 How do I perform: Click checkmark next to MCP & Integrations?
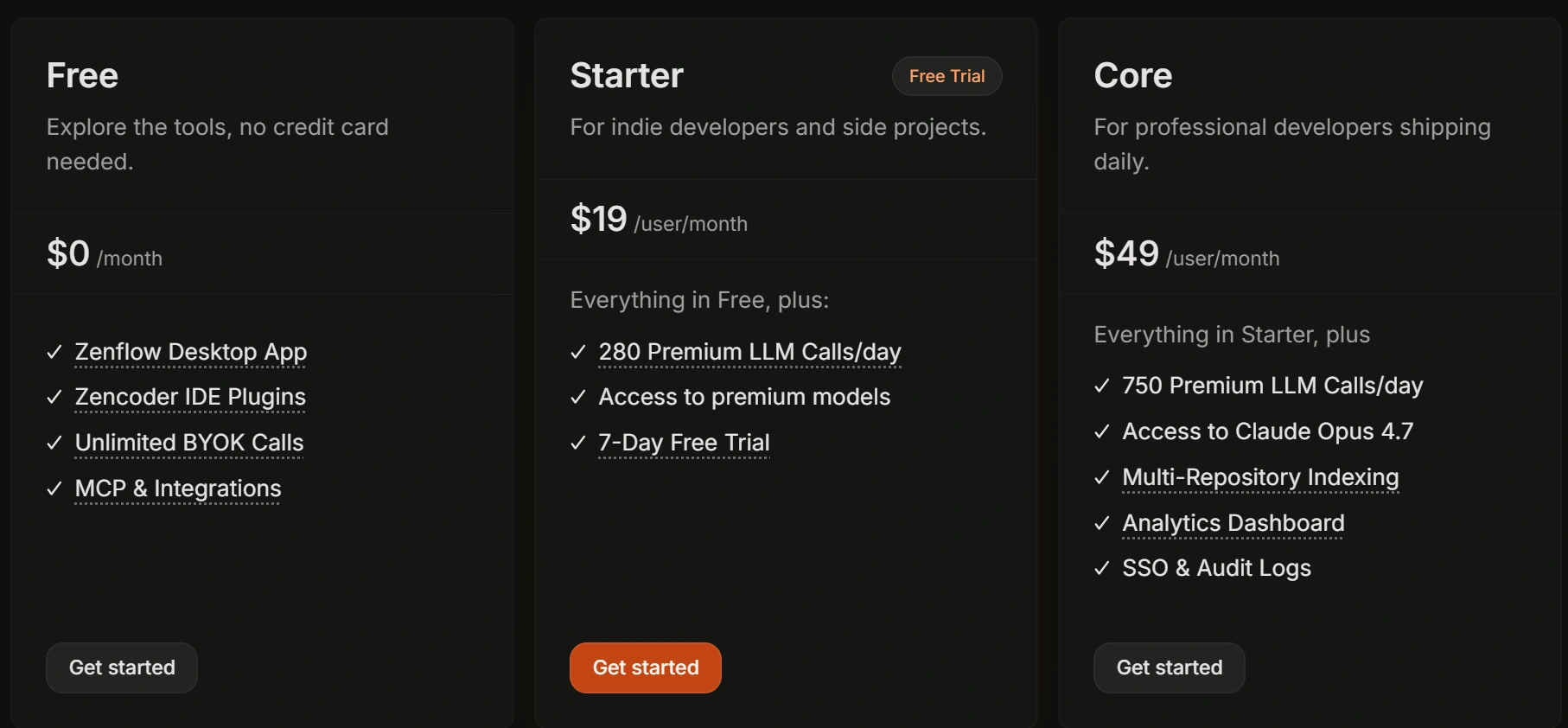point(54,489)
